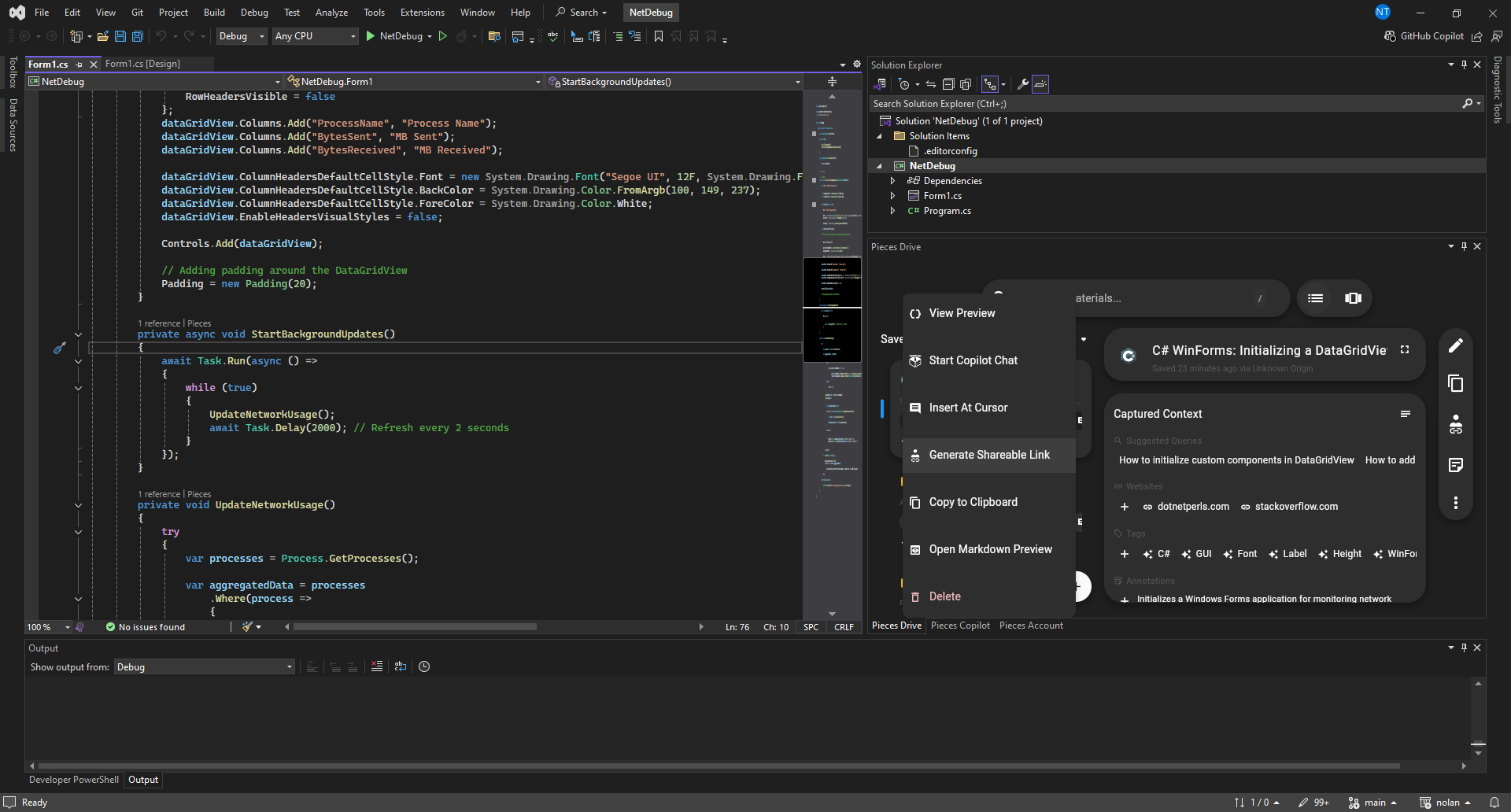Choose Delete from Pieces context menu
This screenshot has width=1511, height=812.
[989, 596]
